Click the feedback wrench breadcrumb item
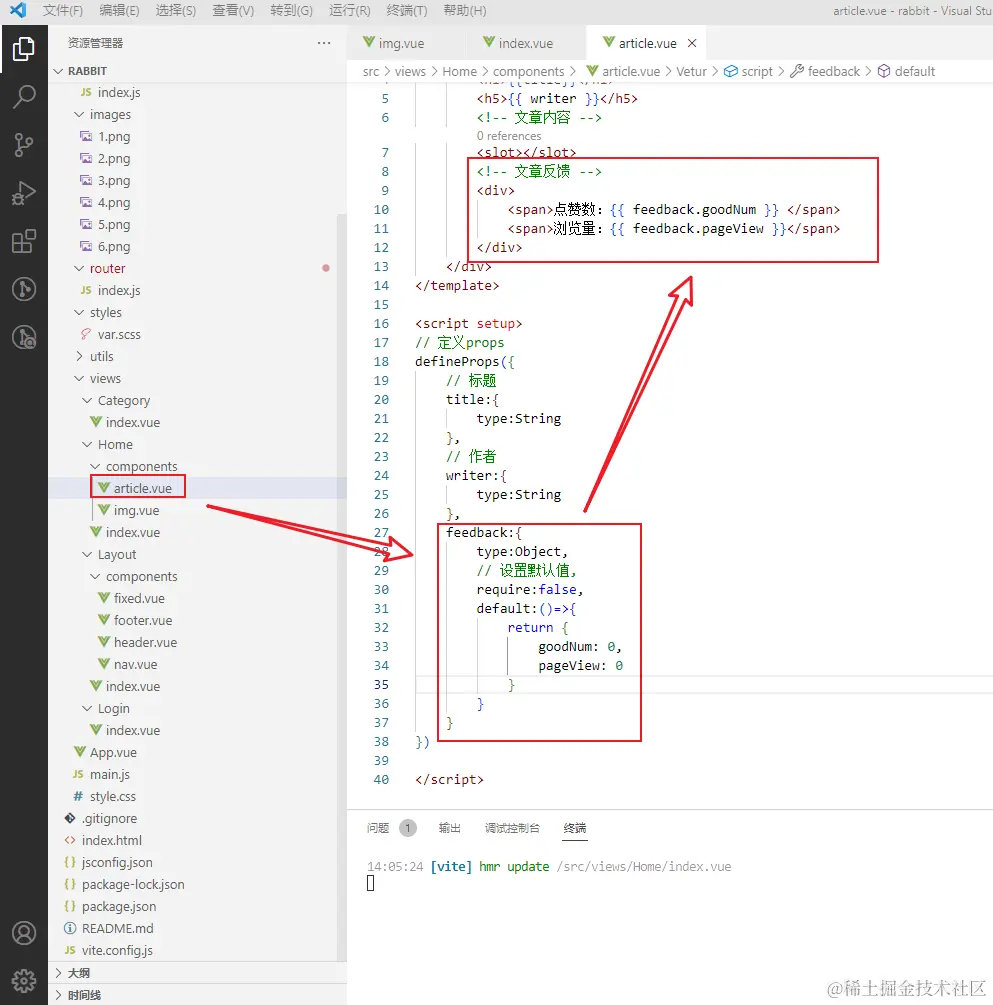The width and height of the screenshot is (993, 1005). tap(825, 71)
